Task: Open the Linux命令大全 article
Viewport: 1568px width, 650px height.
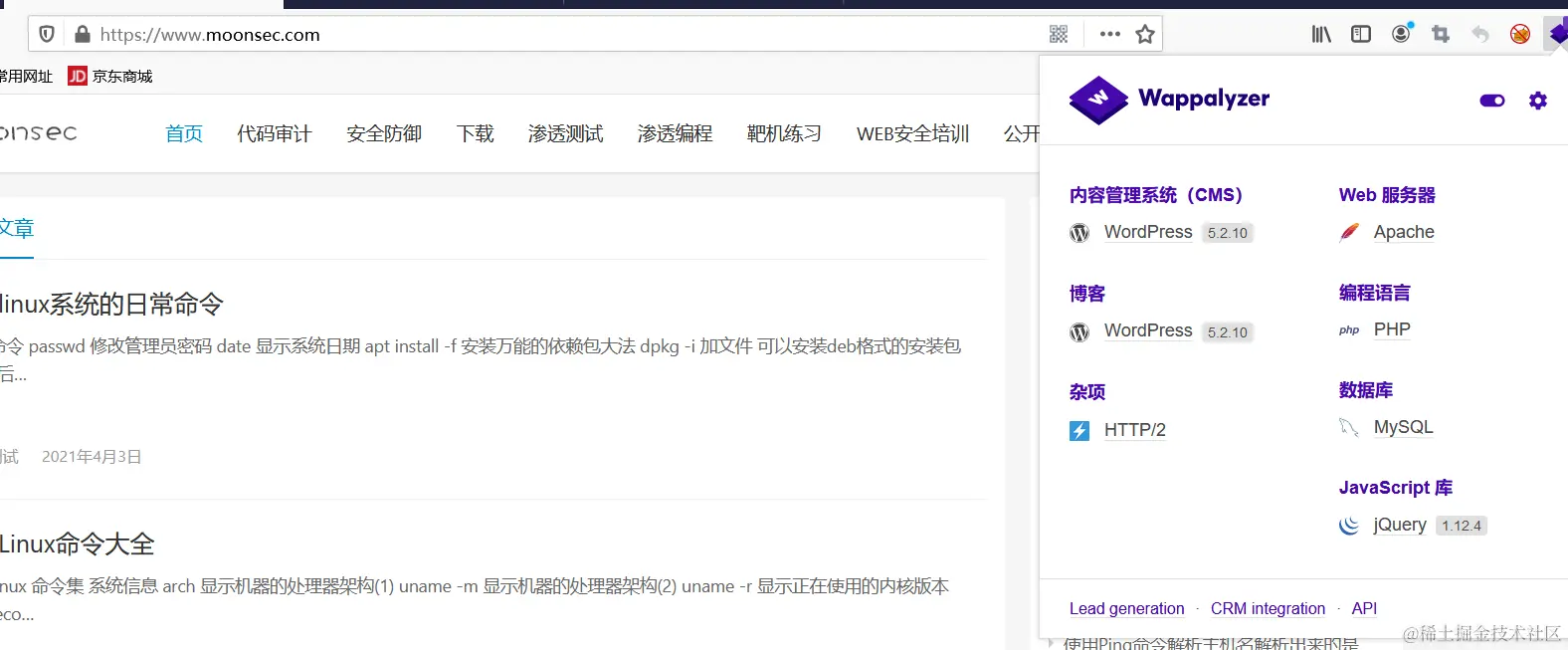Action: click(x=78, y=544)
